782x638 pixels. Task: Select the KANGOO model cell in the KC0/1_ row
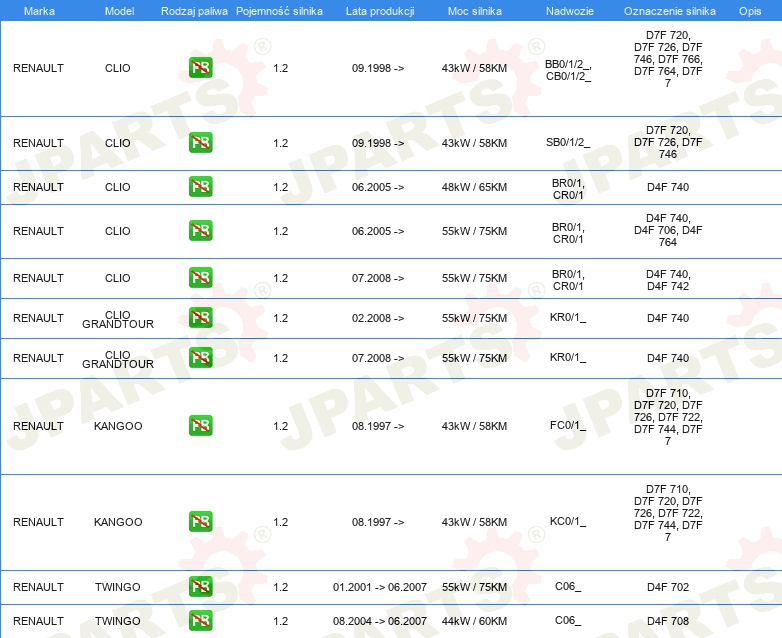pos(118,522)
